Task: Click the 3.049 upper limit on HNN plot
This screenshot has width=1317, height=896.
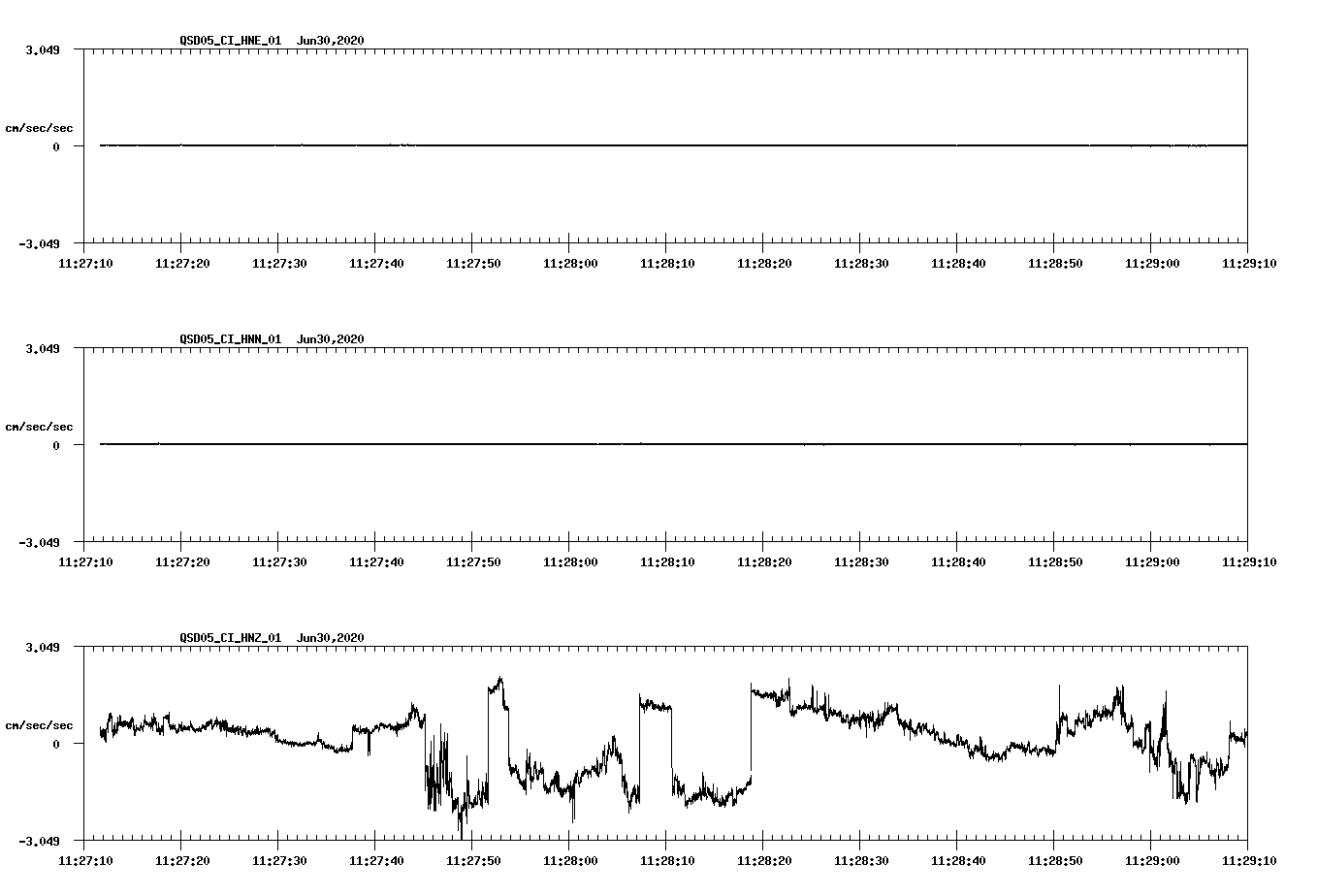Action: [x=43, y=348]
